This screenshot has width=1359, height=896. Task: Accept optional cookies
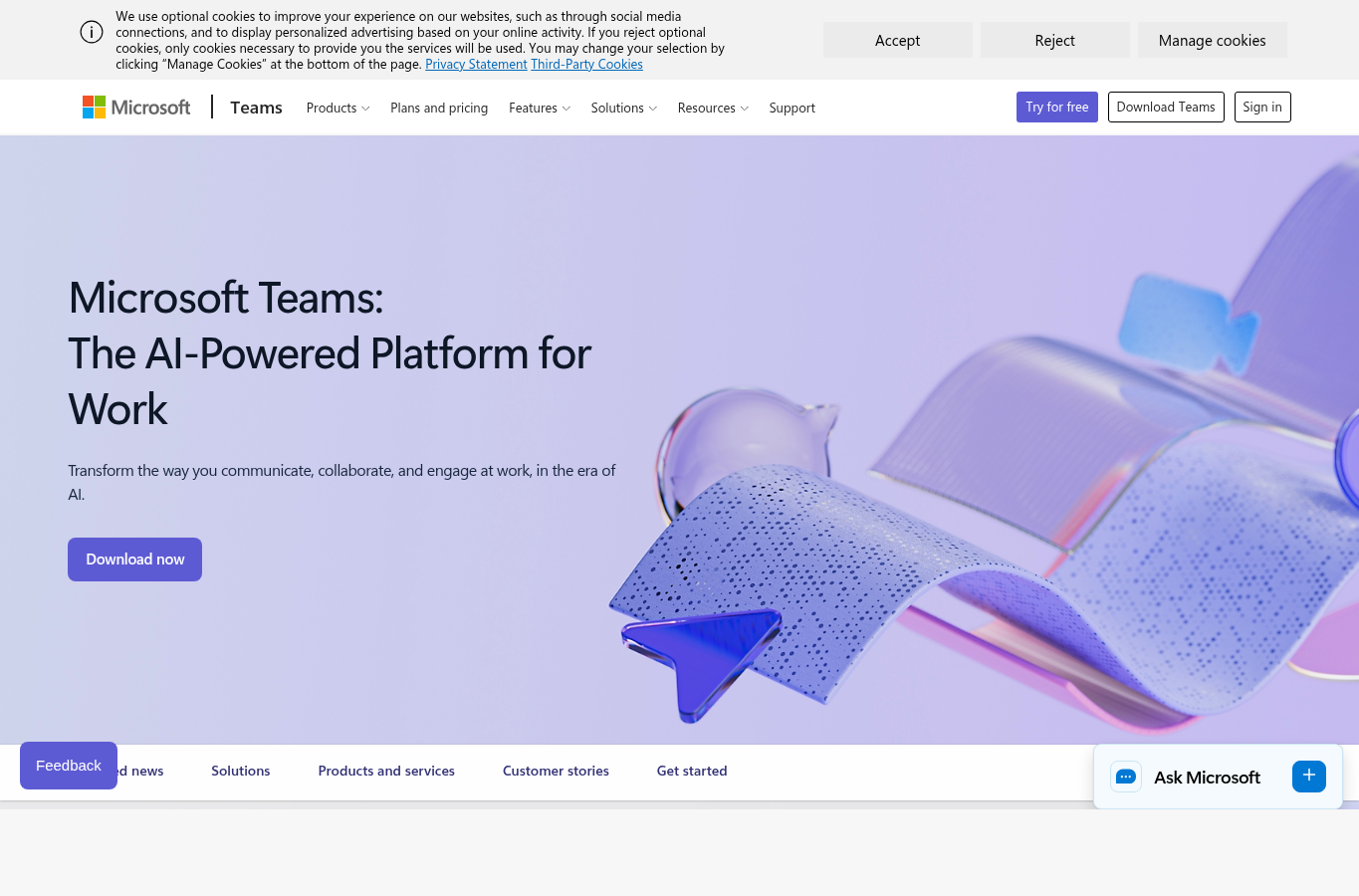tap(898, 40)
